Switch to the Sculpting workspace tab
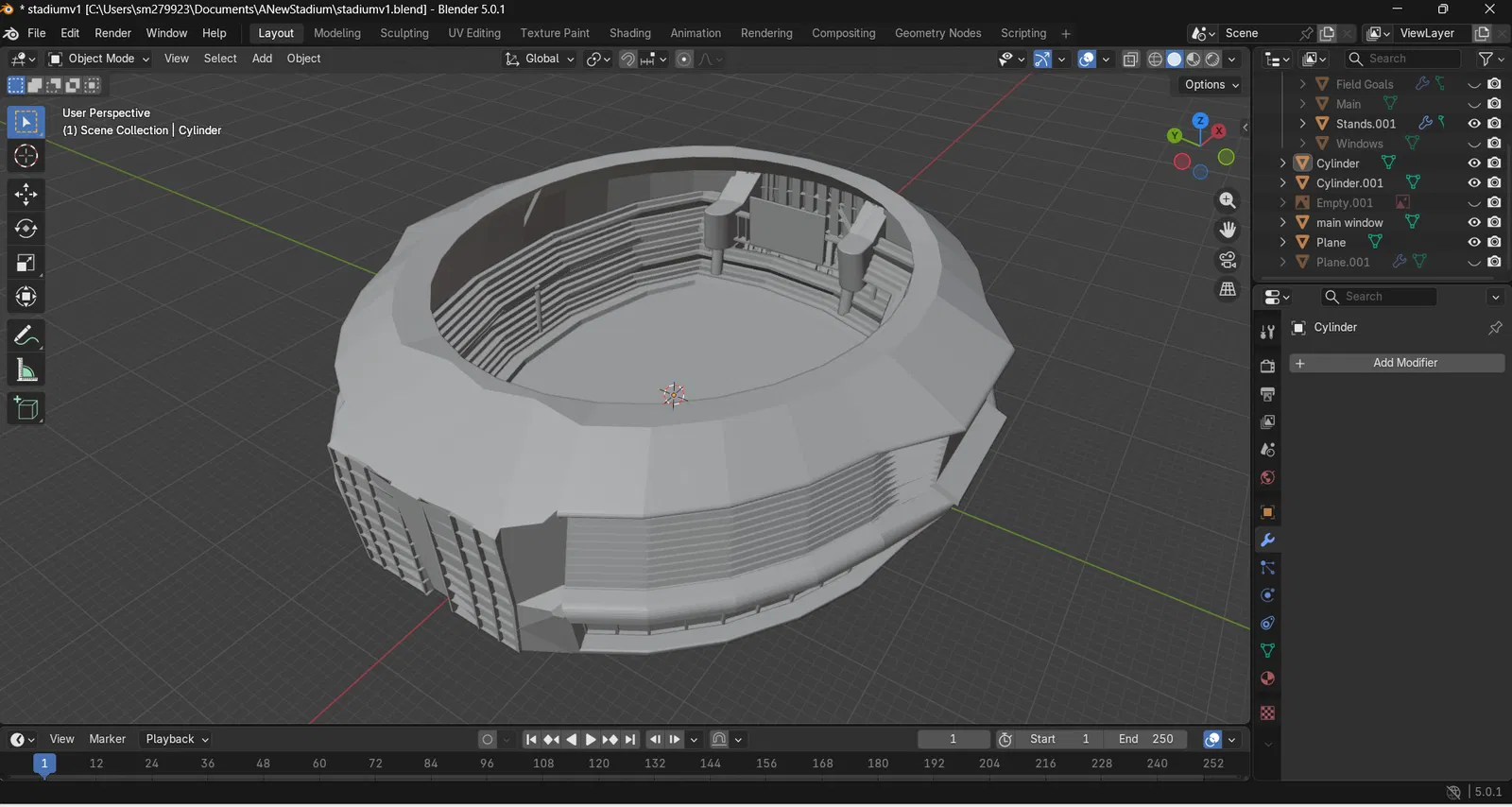The height and width of the screenshot is (807, 1512). coord(404,33)
